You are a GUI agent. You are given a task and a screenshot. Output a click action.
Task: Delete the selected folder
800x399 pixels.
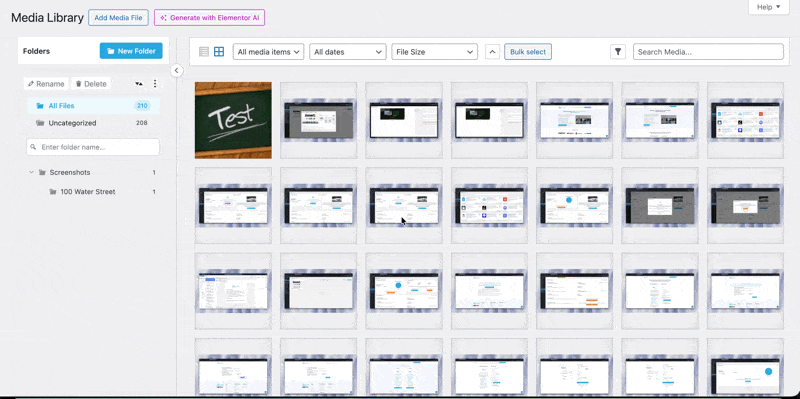(91, 84)
